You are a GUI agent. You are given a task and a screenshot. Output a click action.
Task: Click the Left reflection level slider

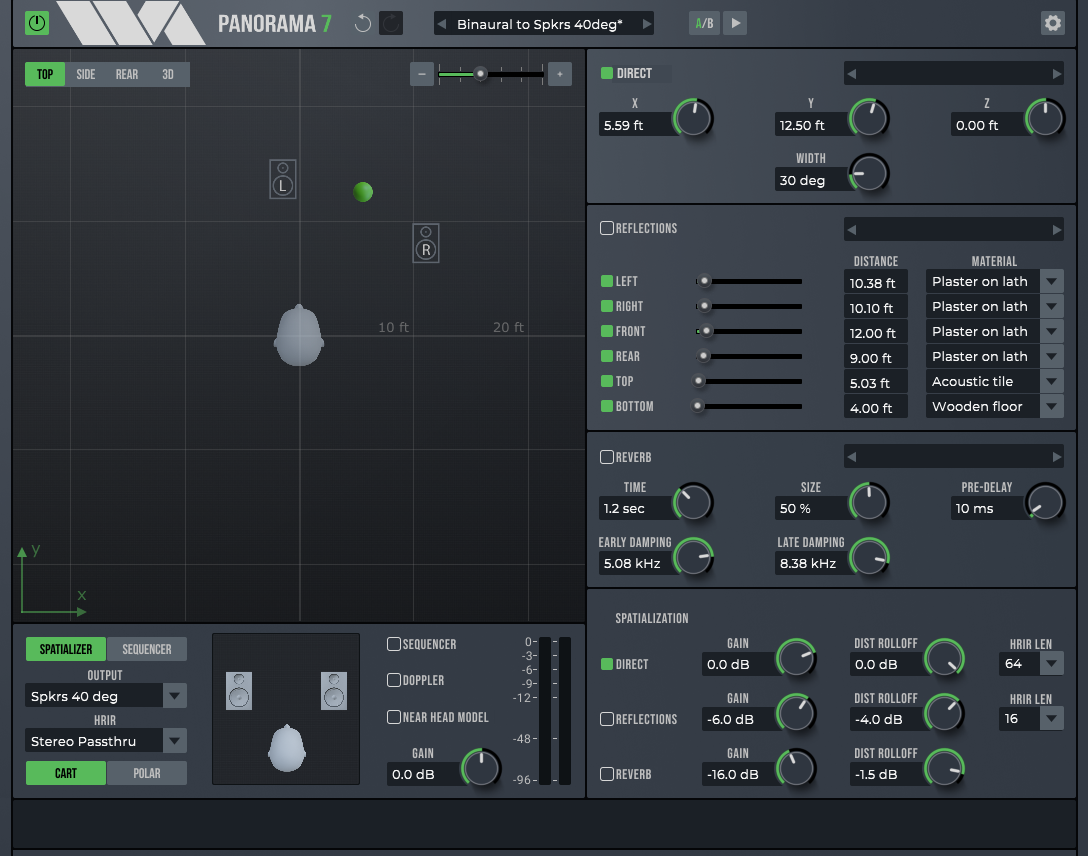pos(749,281)
